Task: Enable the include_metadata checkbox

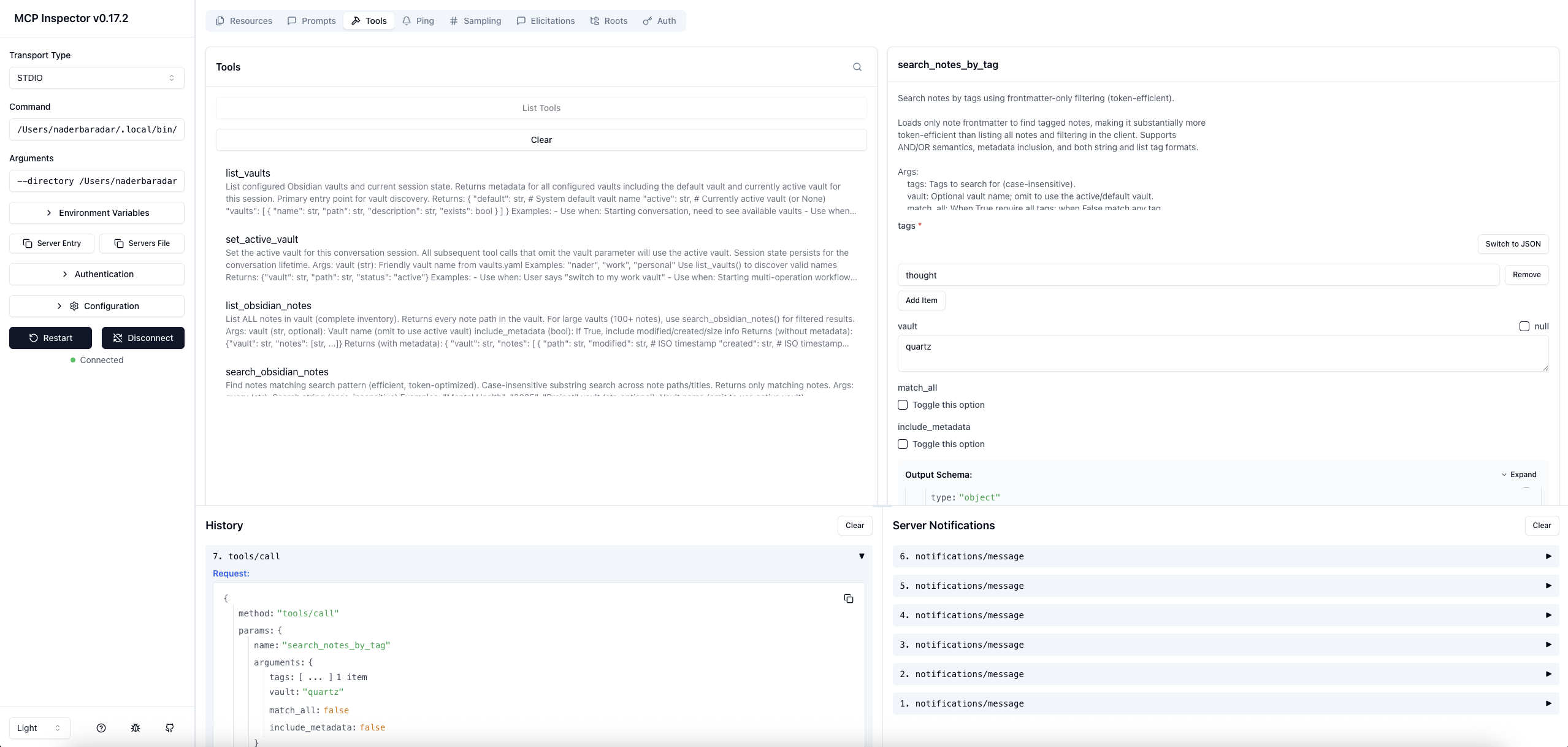Action: pyautogui.click(x=903, y=444)
